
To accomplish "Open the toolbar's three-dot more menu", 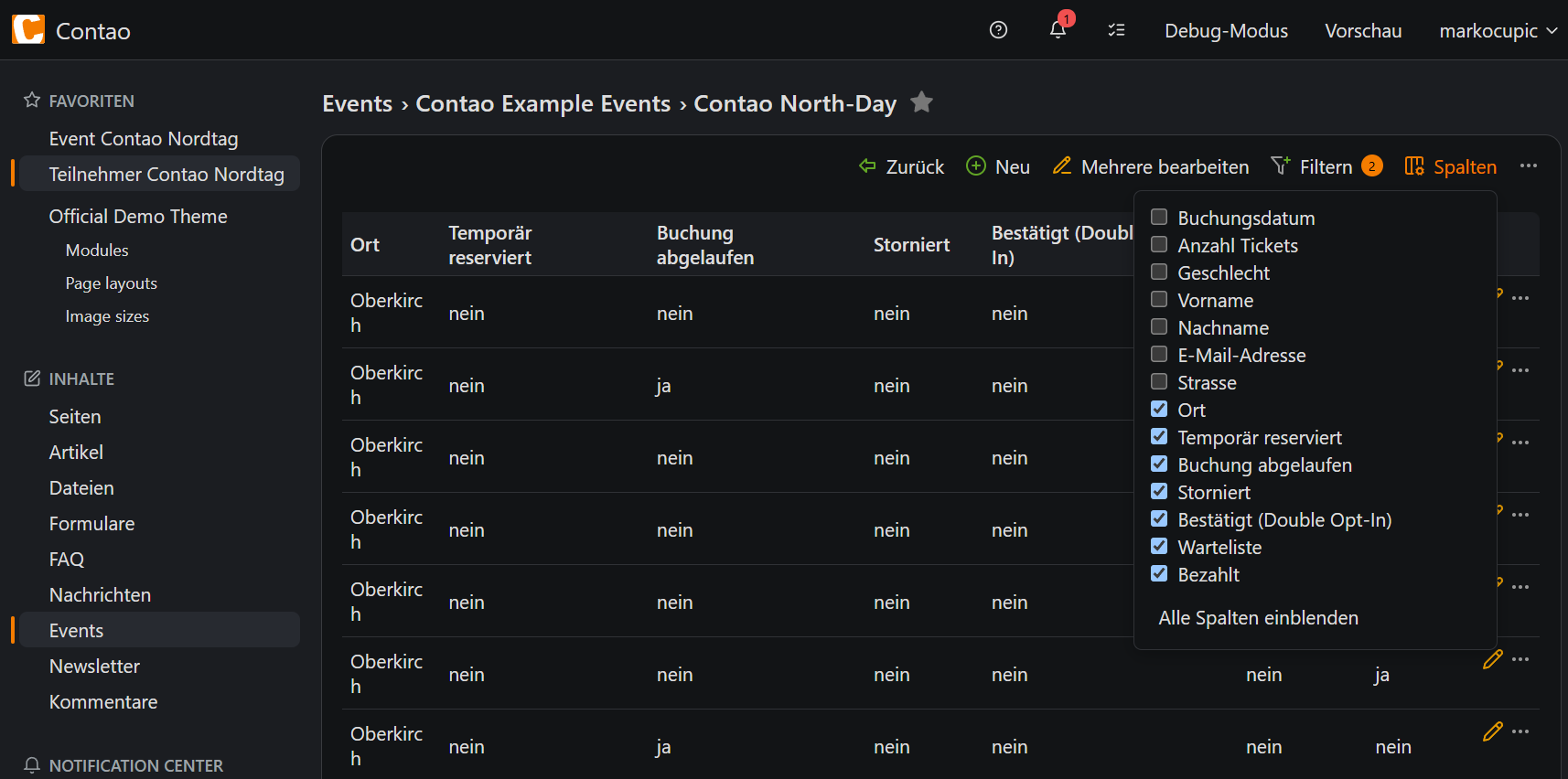I will [1528, 166].
